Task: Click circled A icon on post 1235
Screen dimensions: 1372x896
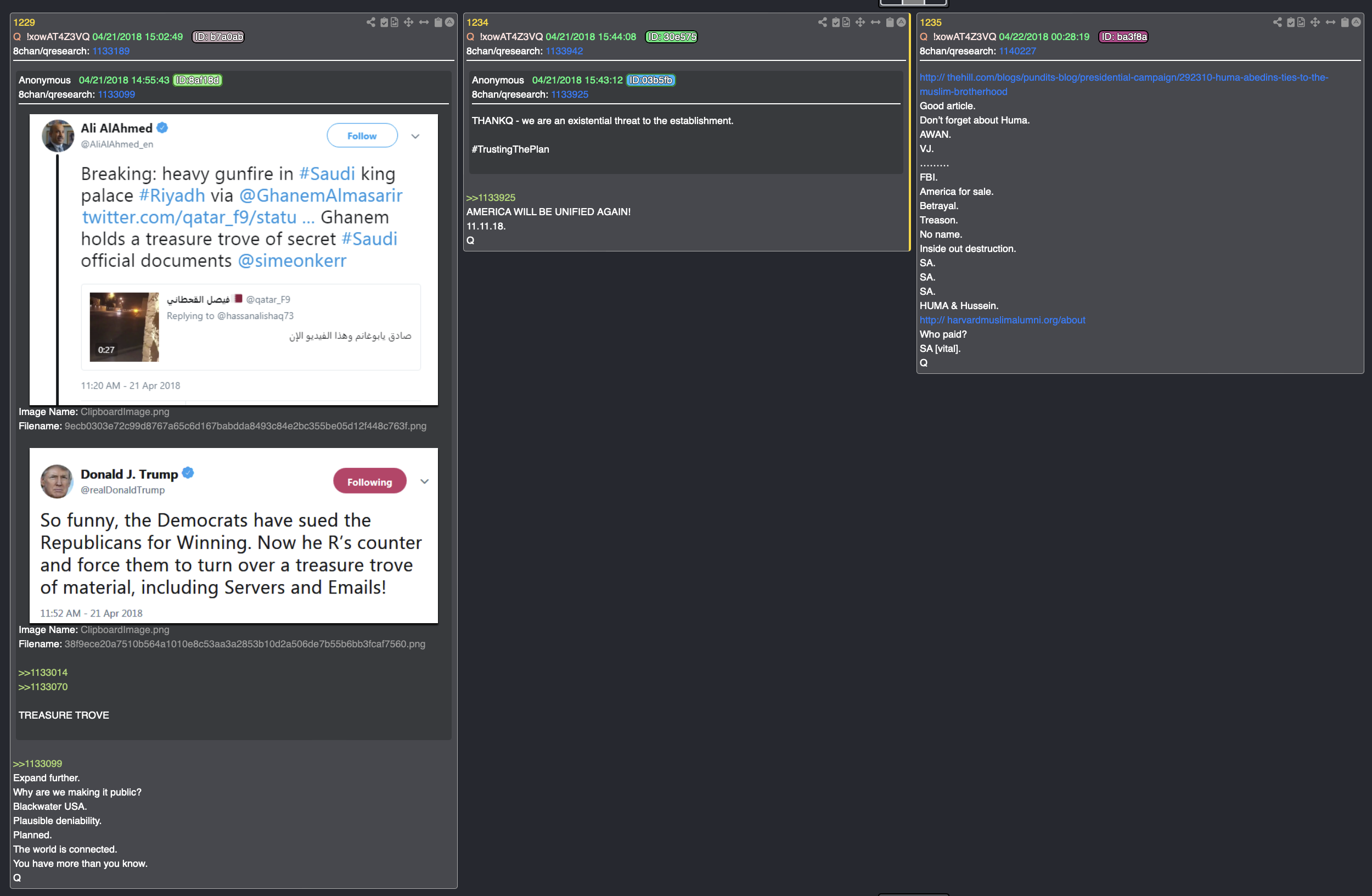Action: tap(1356, 22)
